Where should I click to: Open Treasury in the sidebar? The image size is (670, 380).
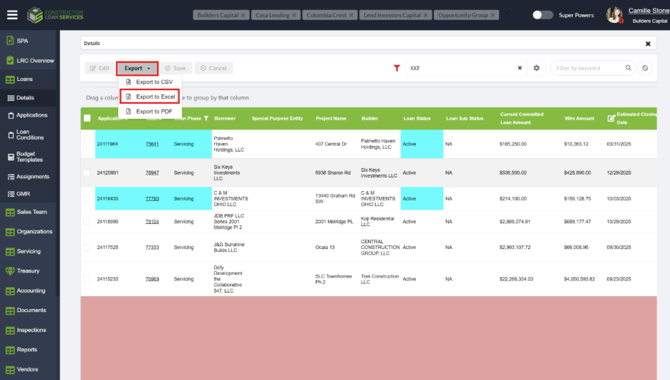28,271
